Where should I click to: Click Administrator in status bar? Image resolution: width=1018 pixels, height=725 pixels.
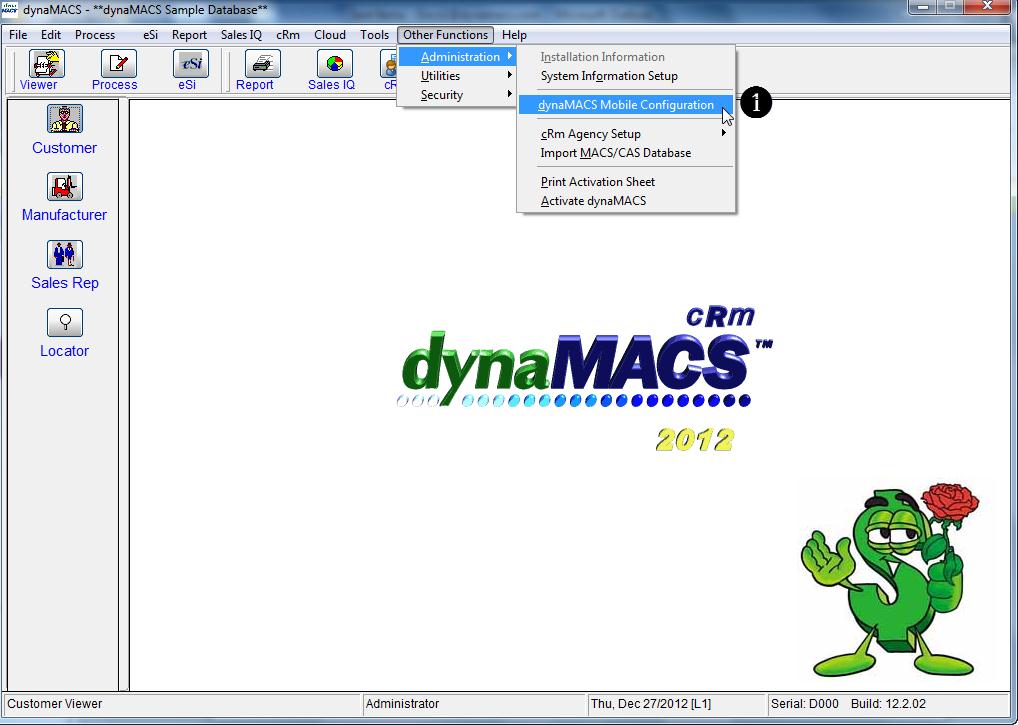click(403, 704)
